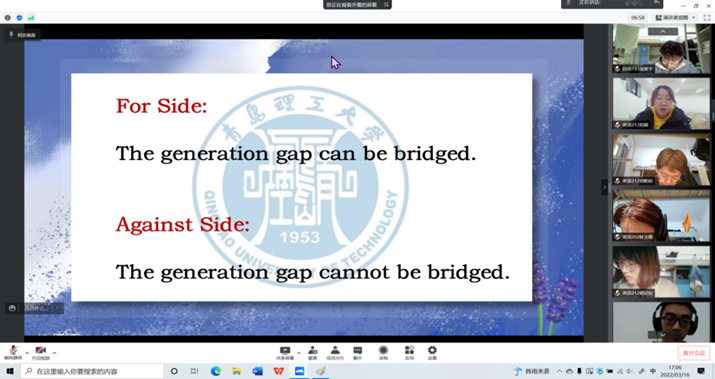
Task: Enter full screen mode icon
Action: (x=707, y=17)
